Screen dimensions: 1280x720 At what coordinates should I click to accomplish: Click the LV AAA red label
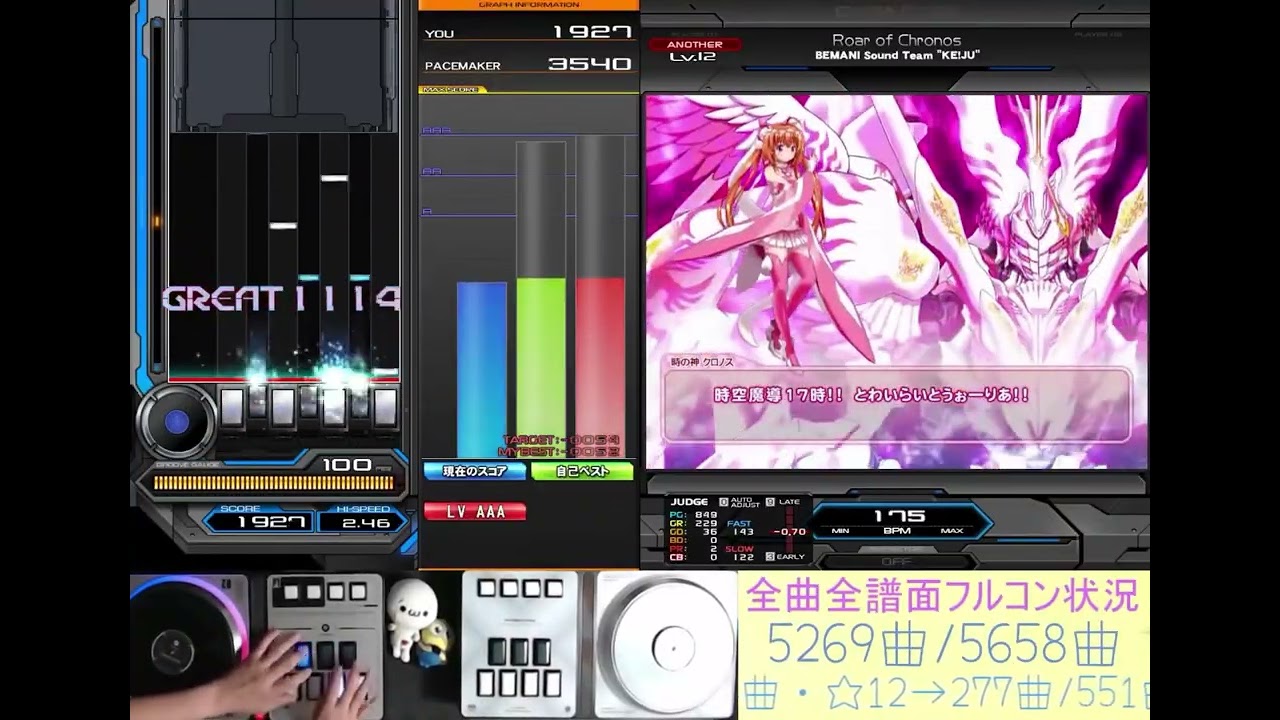(475, 512)
